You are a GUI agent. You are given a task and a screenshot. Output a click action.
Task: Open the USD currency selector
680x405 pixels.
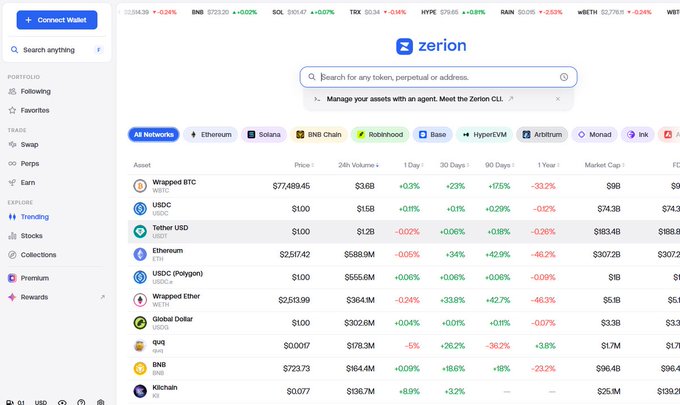click(41, 402)
